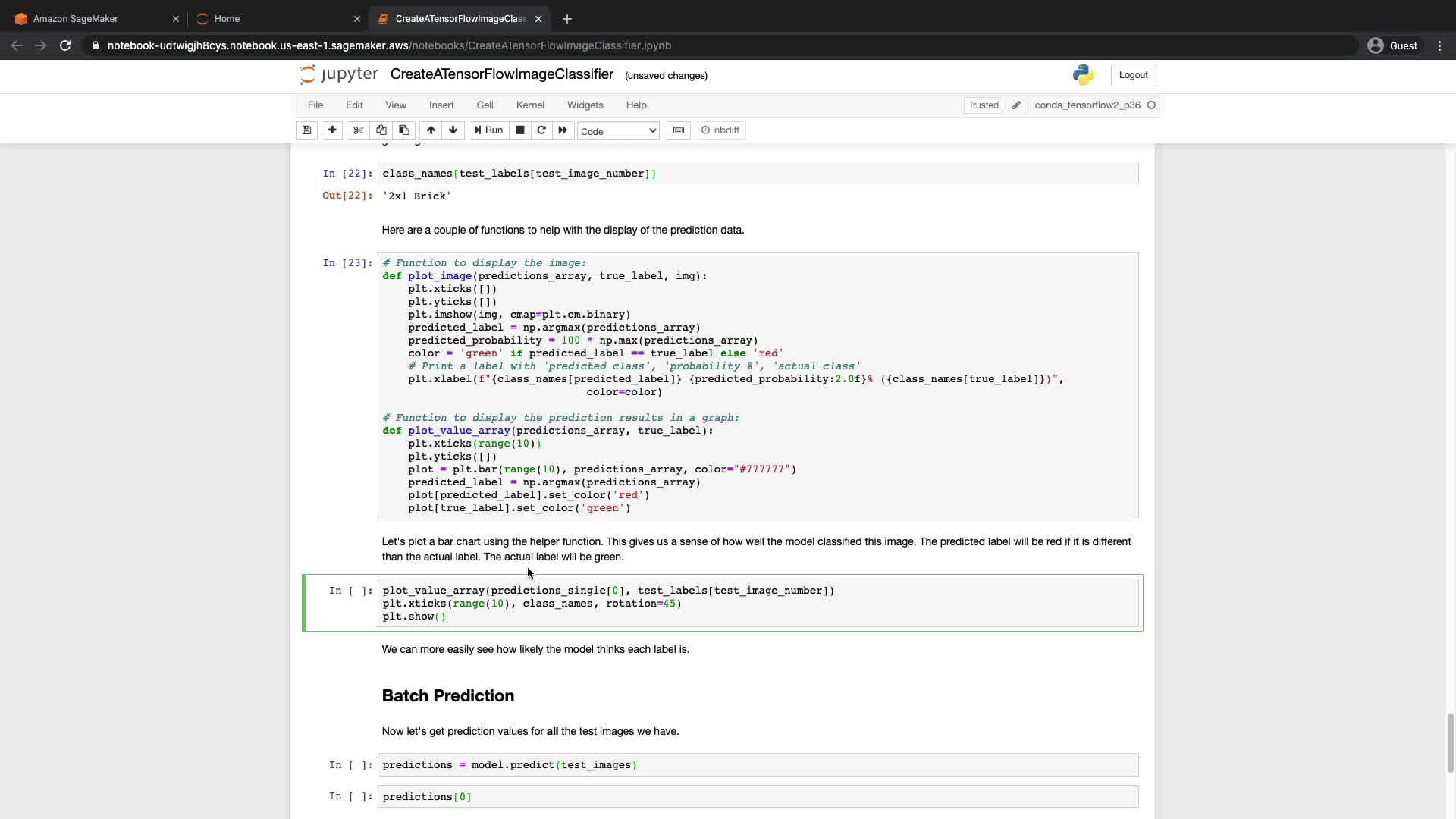Insert a cell below with plus icon
This screenshot has width=1456, height=819.
click(332, 130)
